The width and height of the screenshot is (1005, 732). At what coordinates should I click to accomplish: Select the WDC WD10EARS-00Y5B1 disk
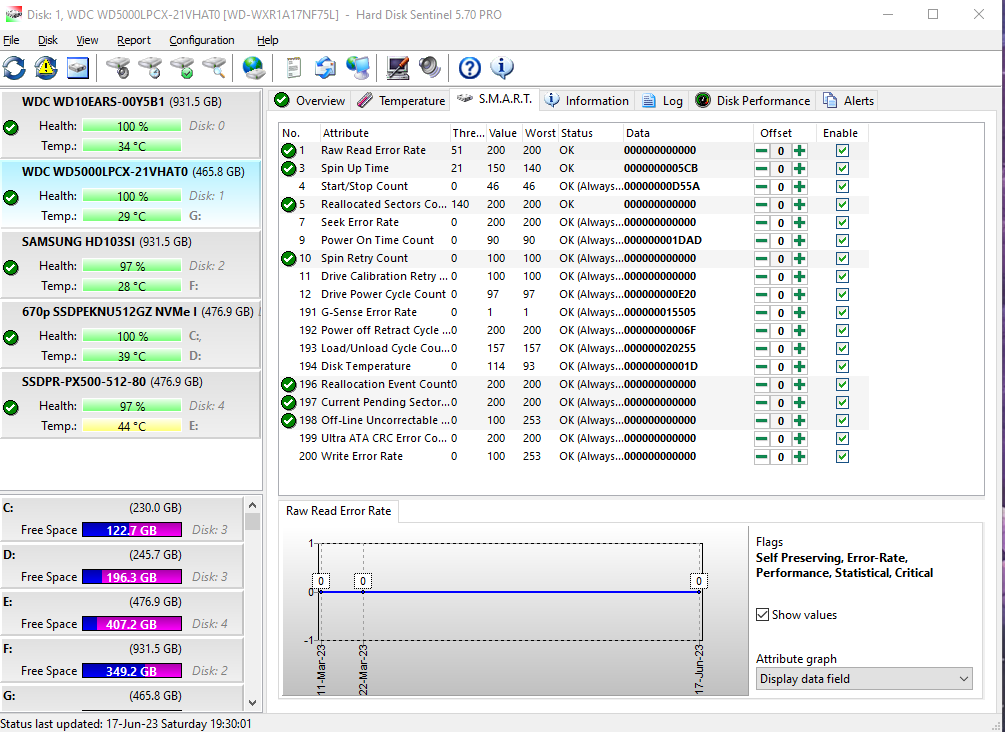tap(130, 124)
